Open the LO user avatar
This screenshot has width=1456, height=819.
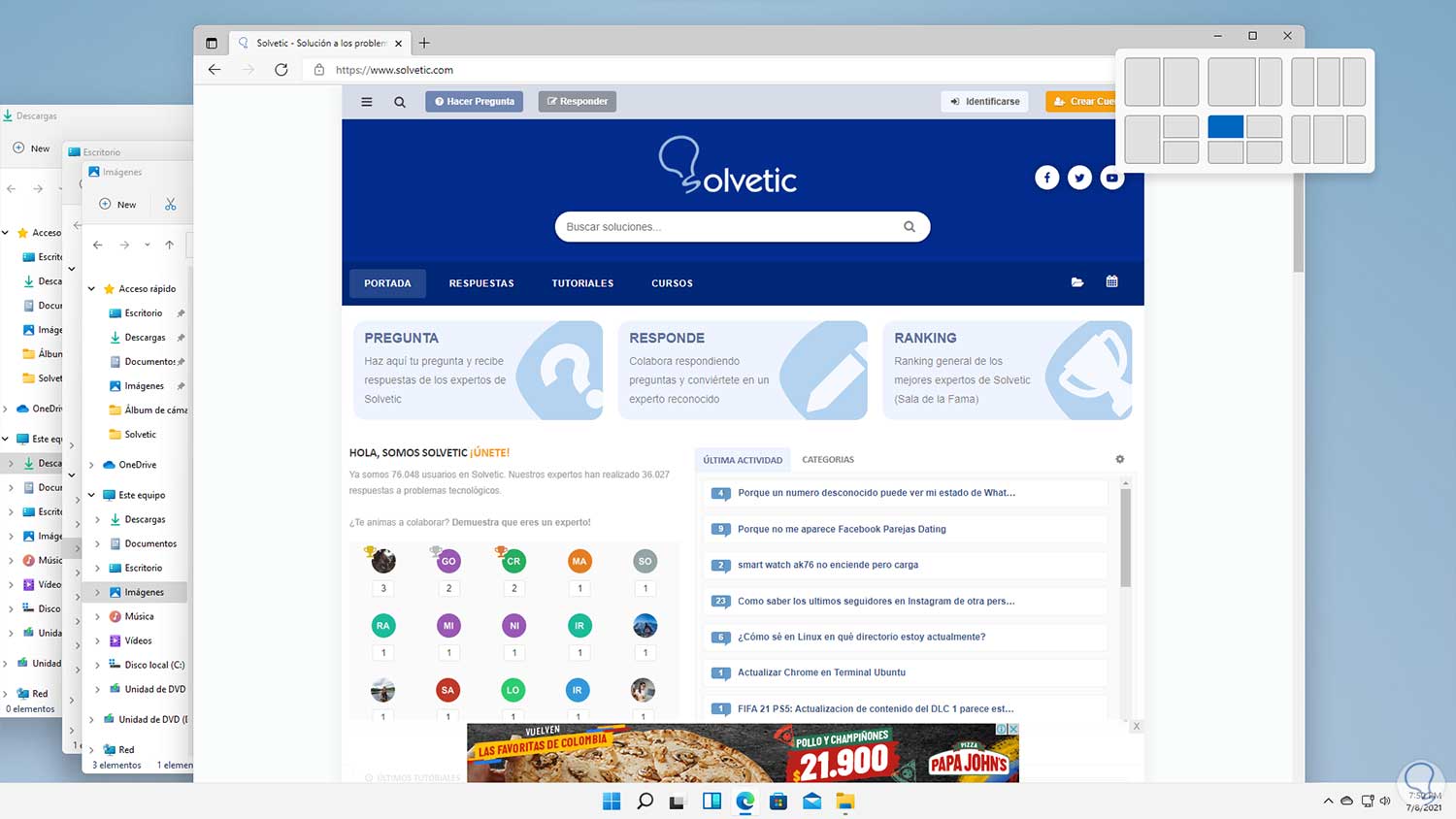point(513,690)
